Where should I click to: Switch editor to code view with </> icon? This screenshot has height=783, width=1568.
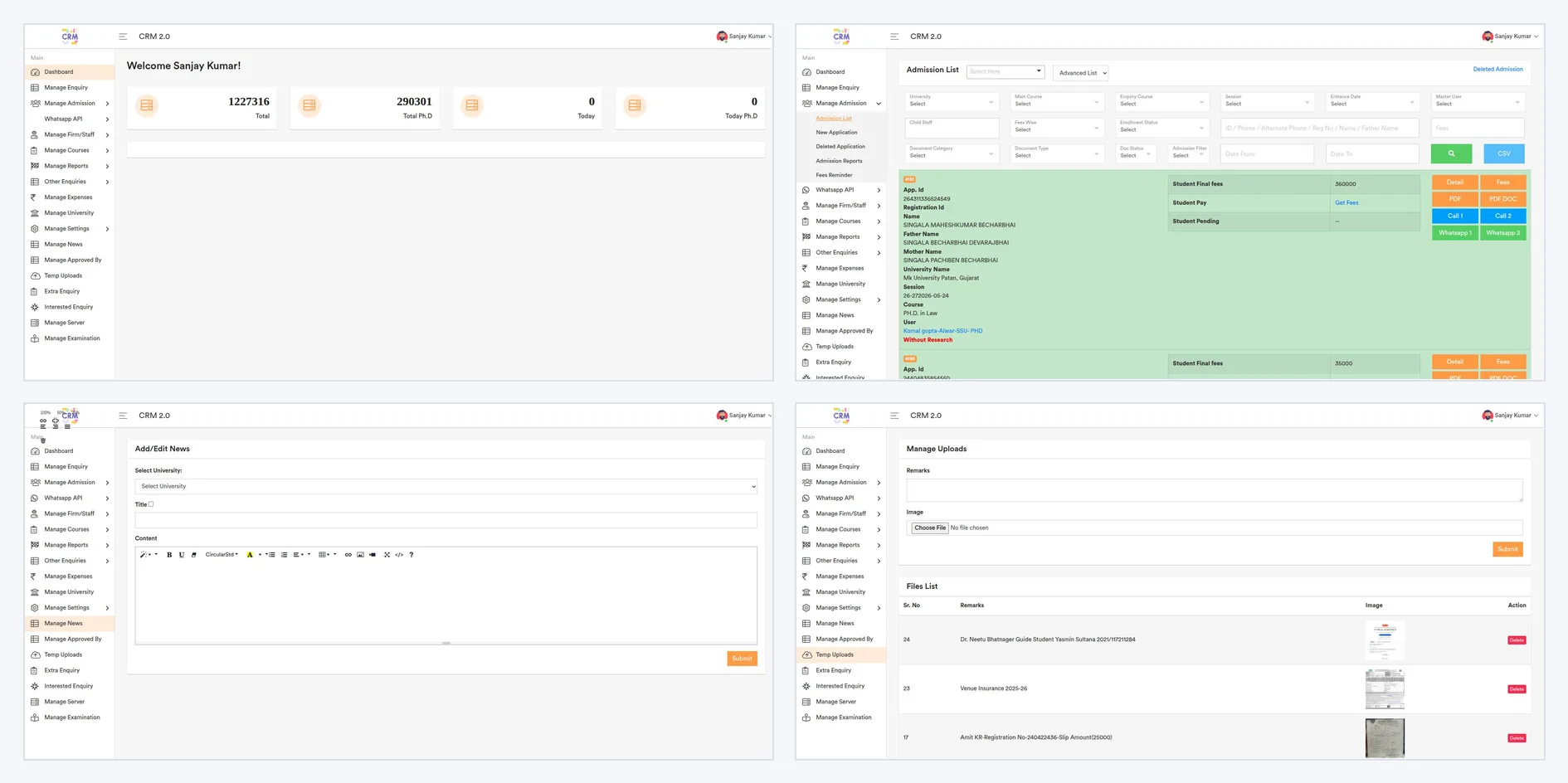399,555
